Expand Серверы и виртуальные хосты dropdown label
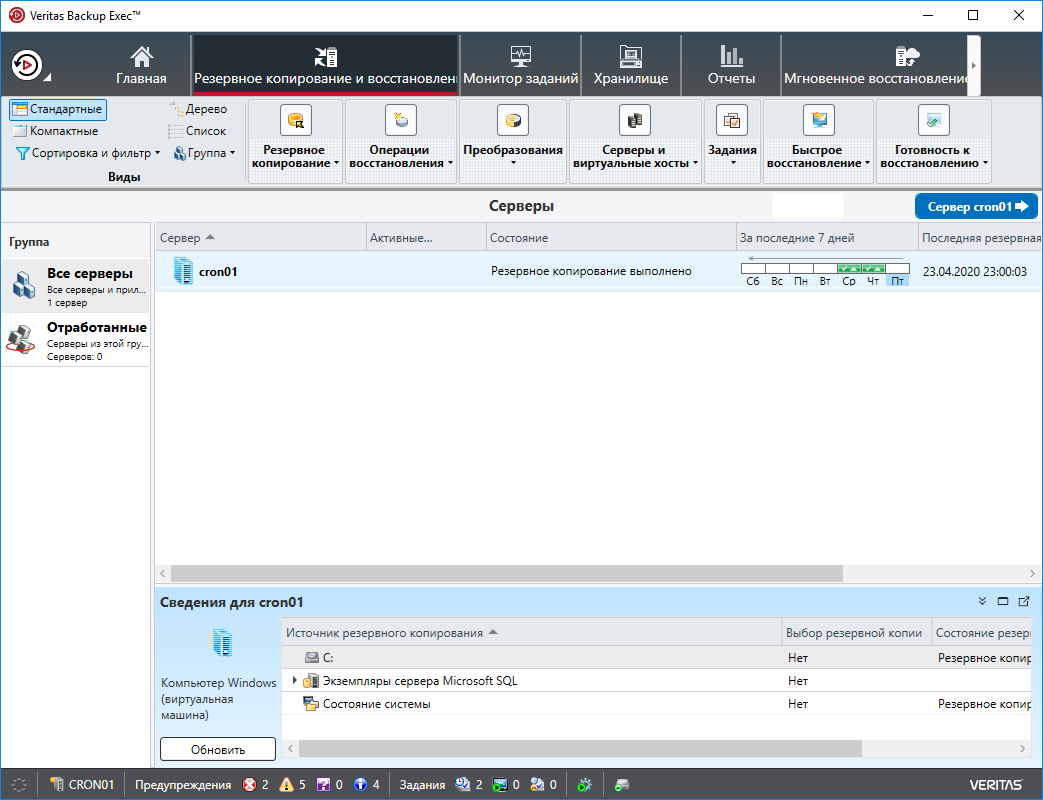1043x800 pixels. coord(635,157)
